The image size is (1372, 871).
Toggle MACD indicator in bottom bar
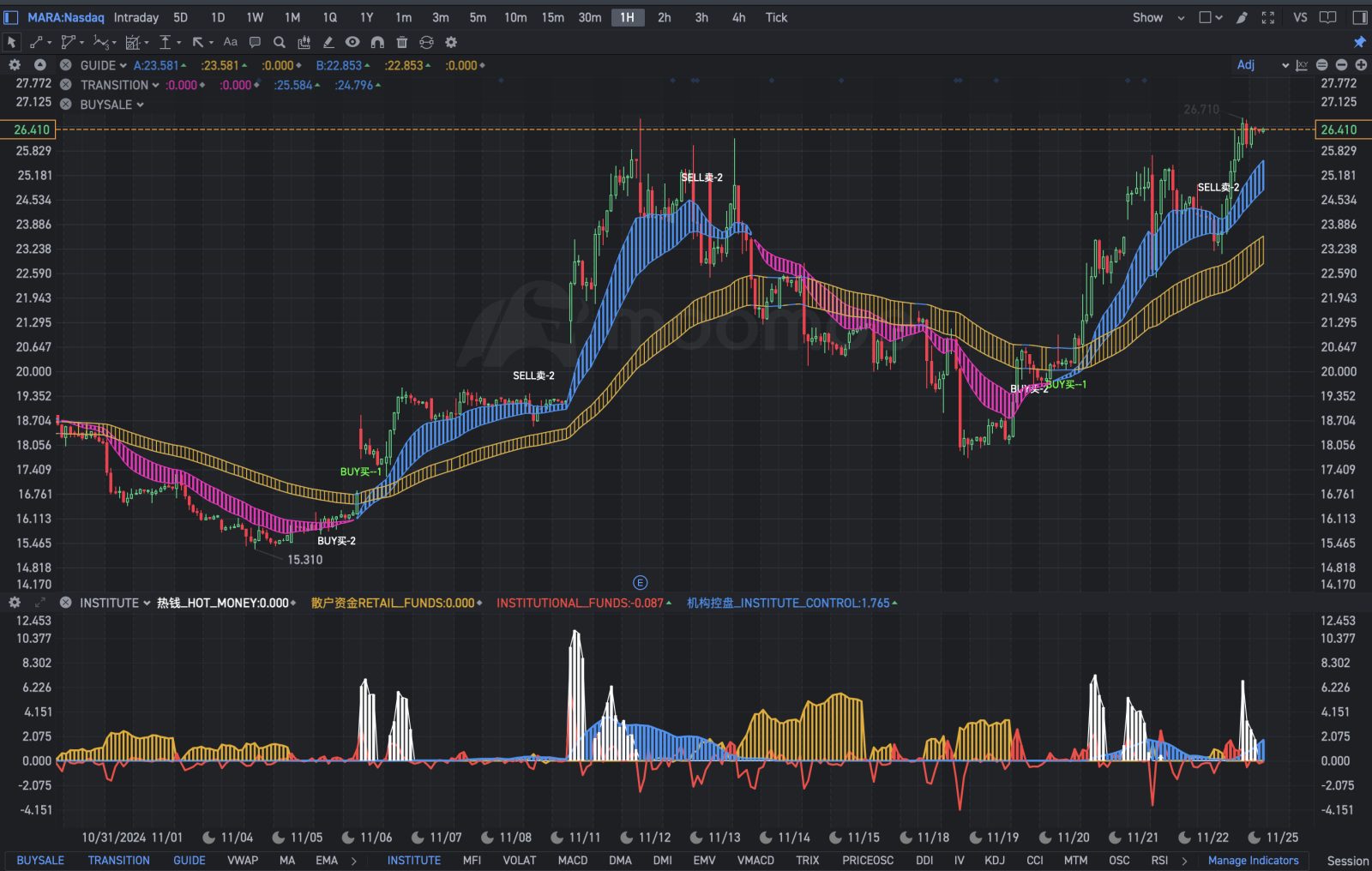coord(573,860)
